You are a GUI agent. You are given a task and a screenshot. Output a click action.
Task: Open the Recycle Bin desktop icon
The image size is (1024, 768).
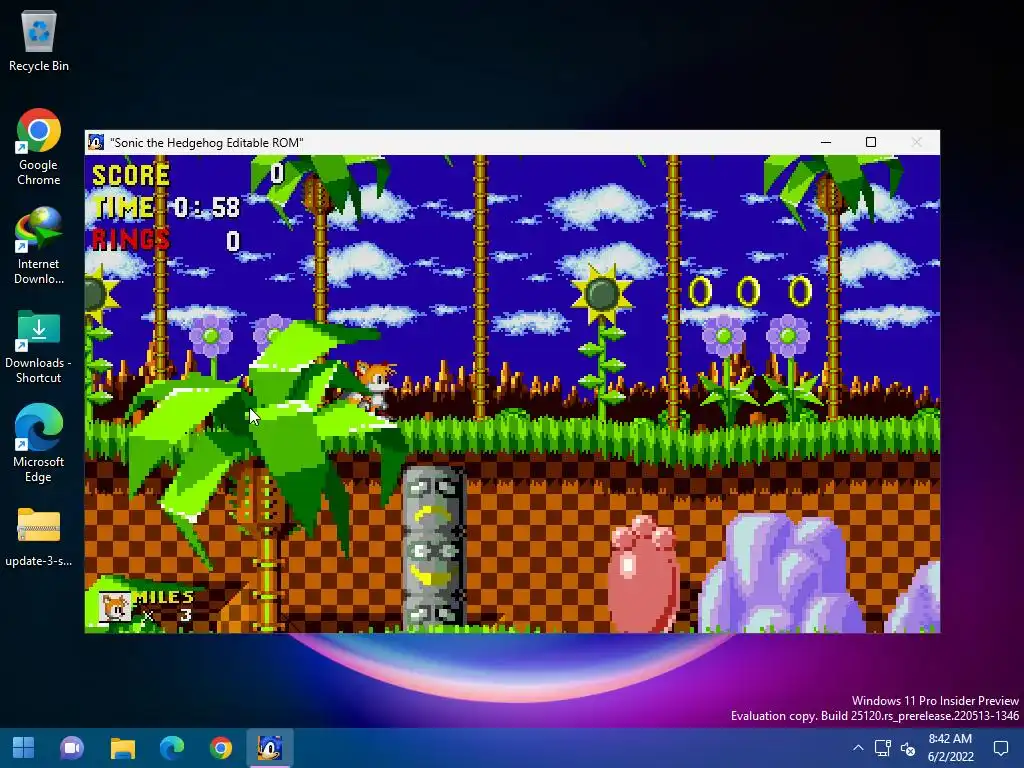(x=39, y=40)
